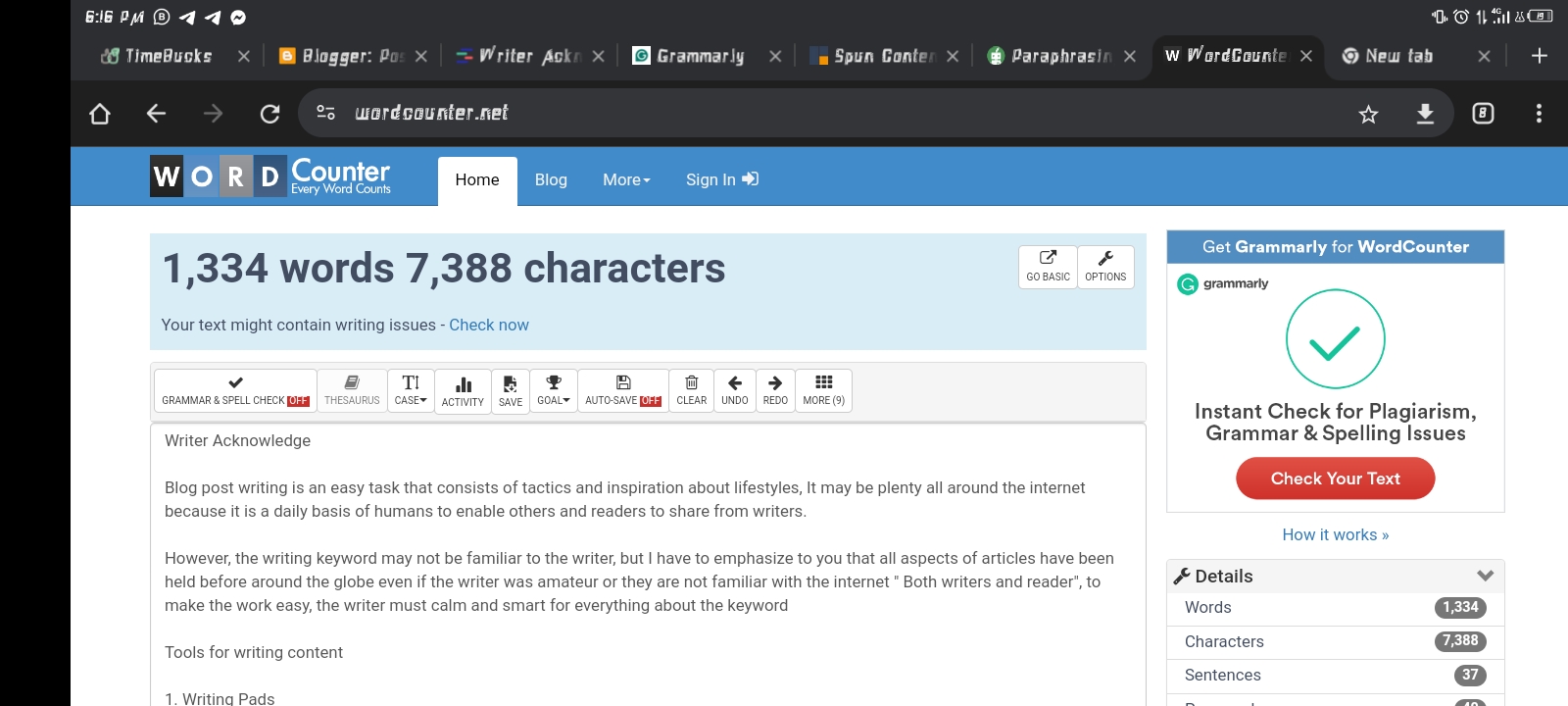Screen dimensions: 1568x706
Task: Open the More dropdown in navigation
Action: click(626, 180)
